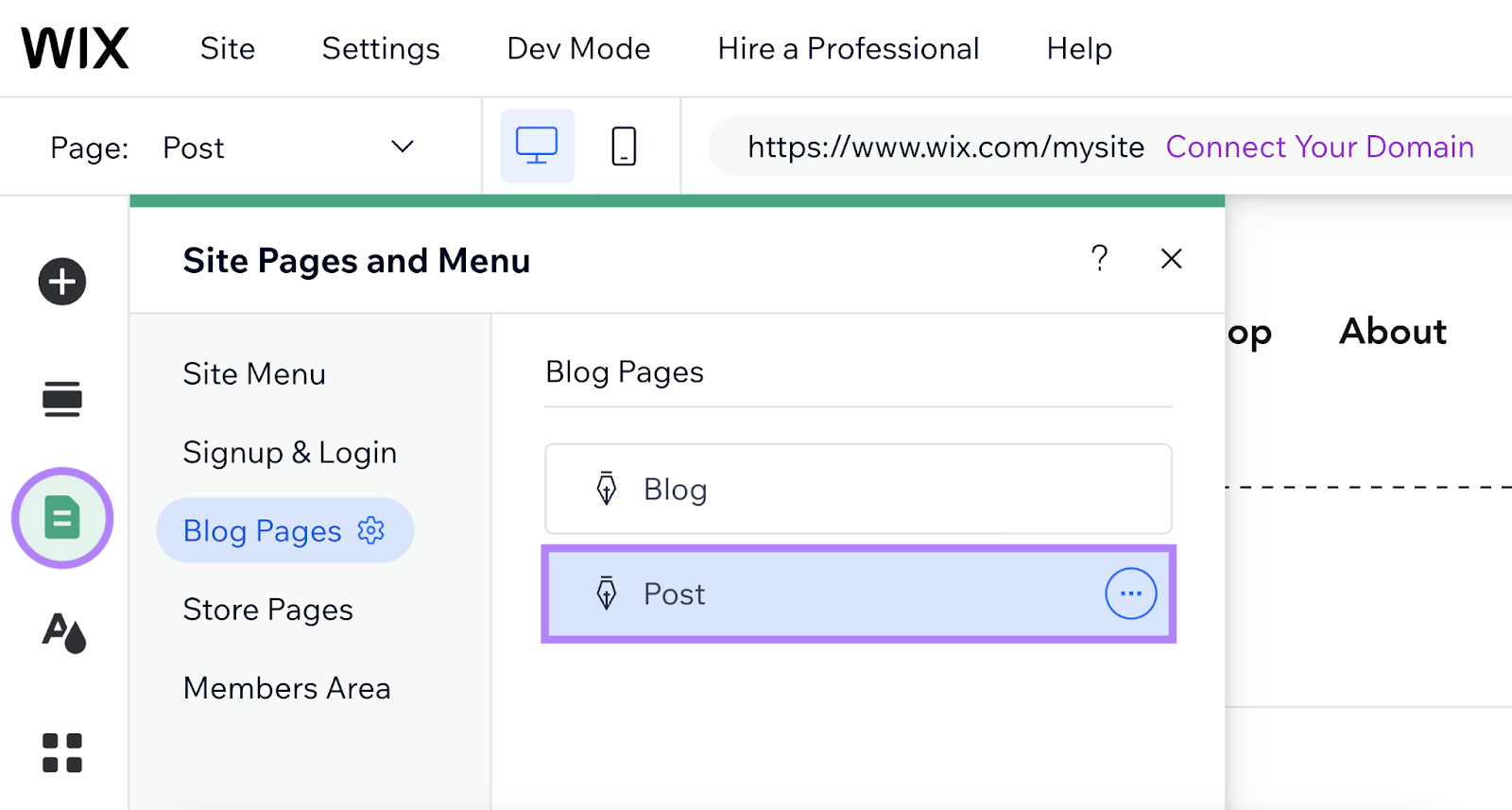Close the Site Pages and Menu panel

[x=1172, y=258]
